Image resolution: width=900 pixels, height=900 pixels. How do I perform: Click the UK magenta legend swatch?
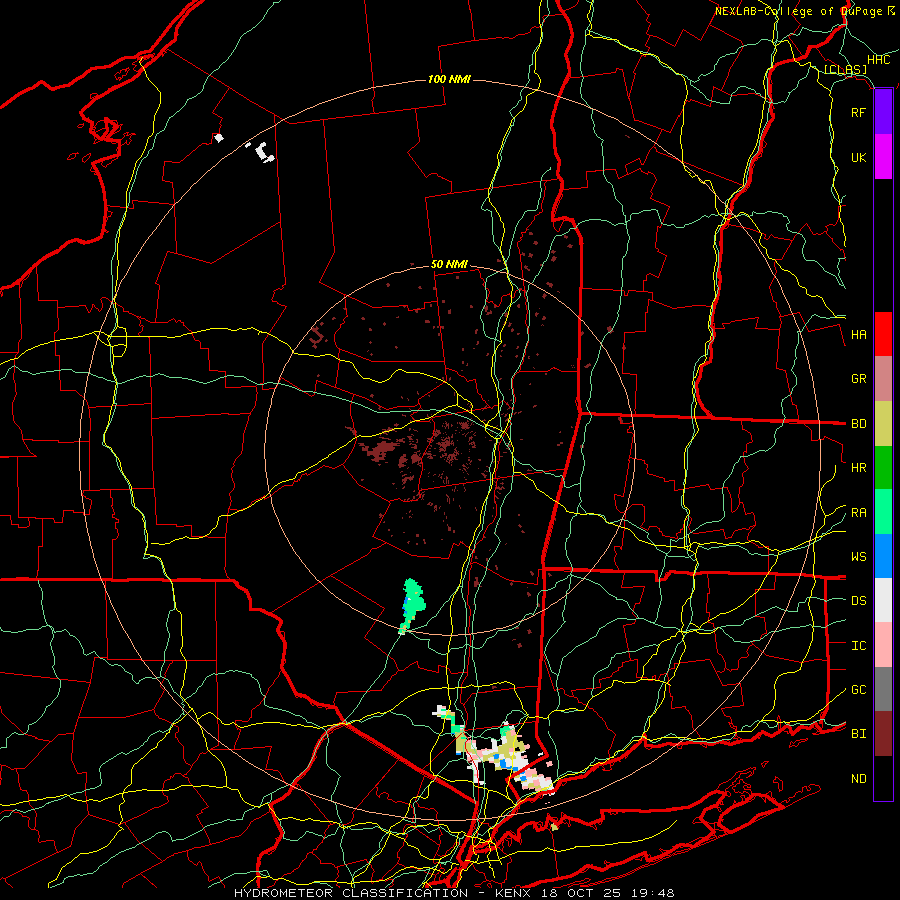click(x=883, y=157)
